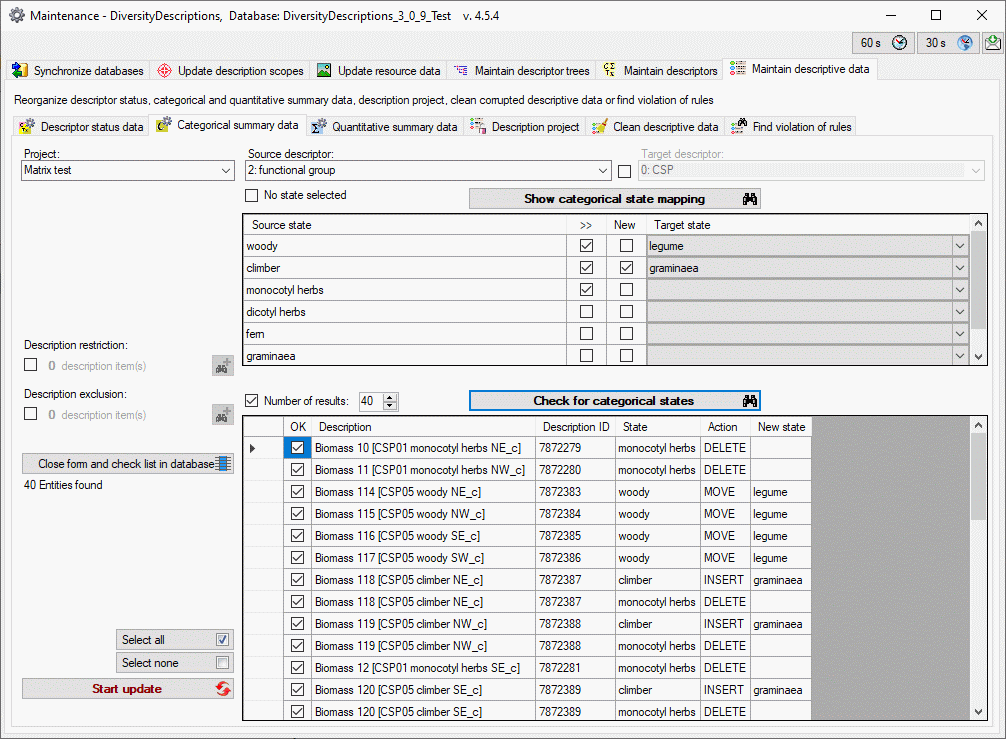Click the Biomass 12 description cell
This screenshot has height=739, width=1006.
(423, 668)
